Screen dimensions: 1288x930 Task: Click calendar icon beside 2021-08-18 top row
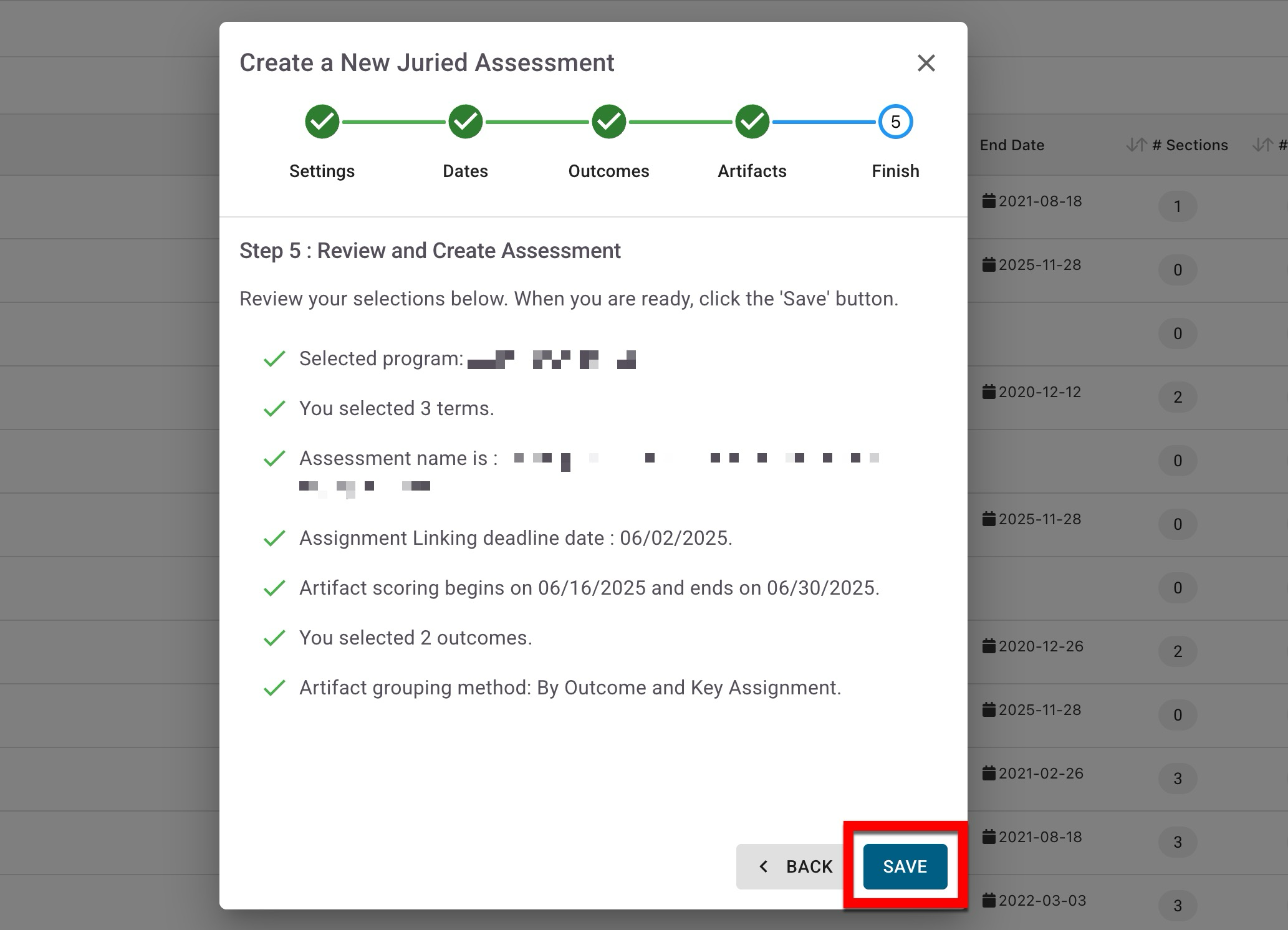pyautogui.click(x=988, y=201)
